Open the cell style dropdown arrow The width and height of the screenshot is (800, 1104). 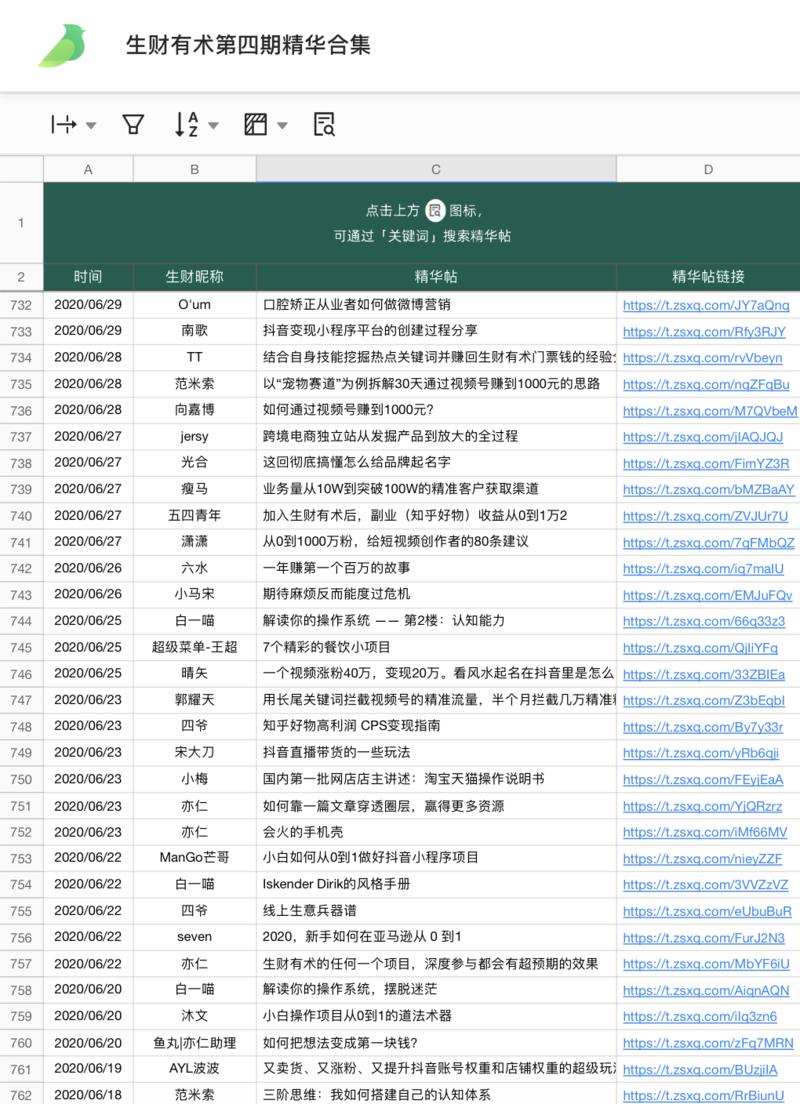pyautogui.click(x=280, y=124)
